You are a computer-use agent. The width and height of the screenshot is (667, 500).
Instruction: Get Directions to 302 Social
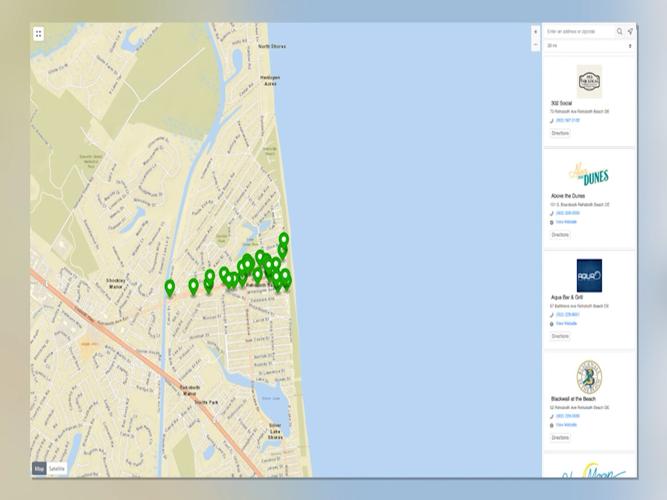(560, 133)
